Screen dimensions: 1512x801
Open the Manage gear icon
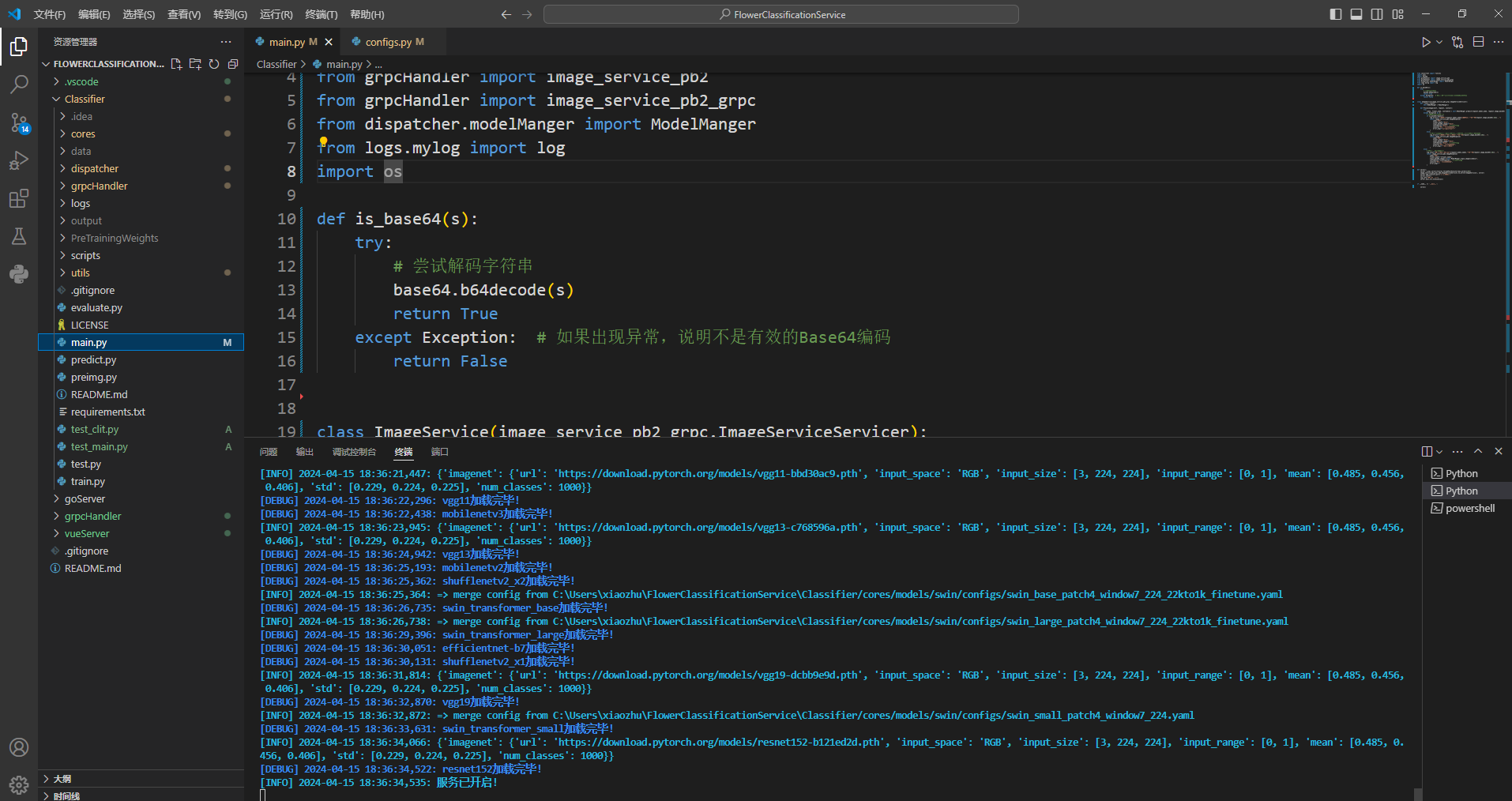(19, 784)
